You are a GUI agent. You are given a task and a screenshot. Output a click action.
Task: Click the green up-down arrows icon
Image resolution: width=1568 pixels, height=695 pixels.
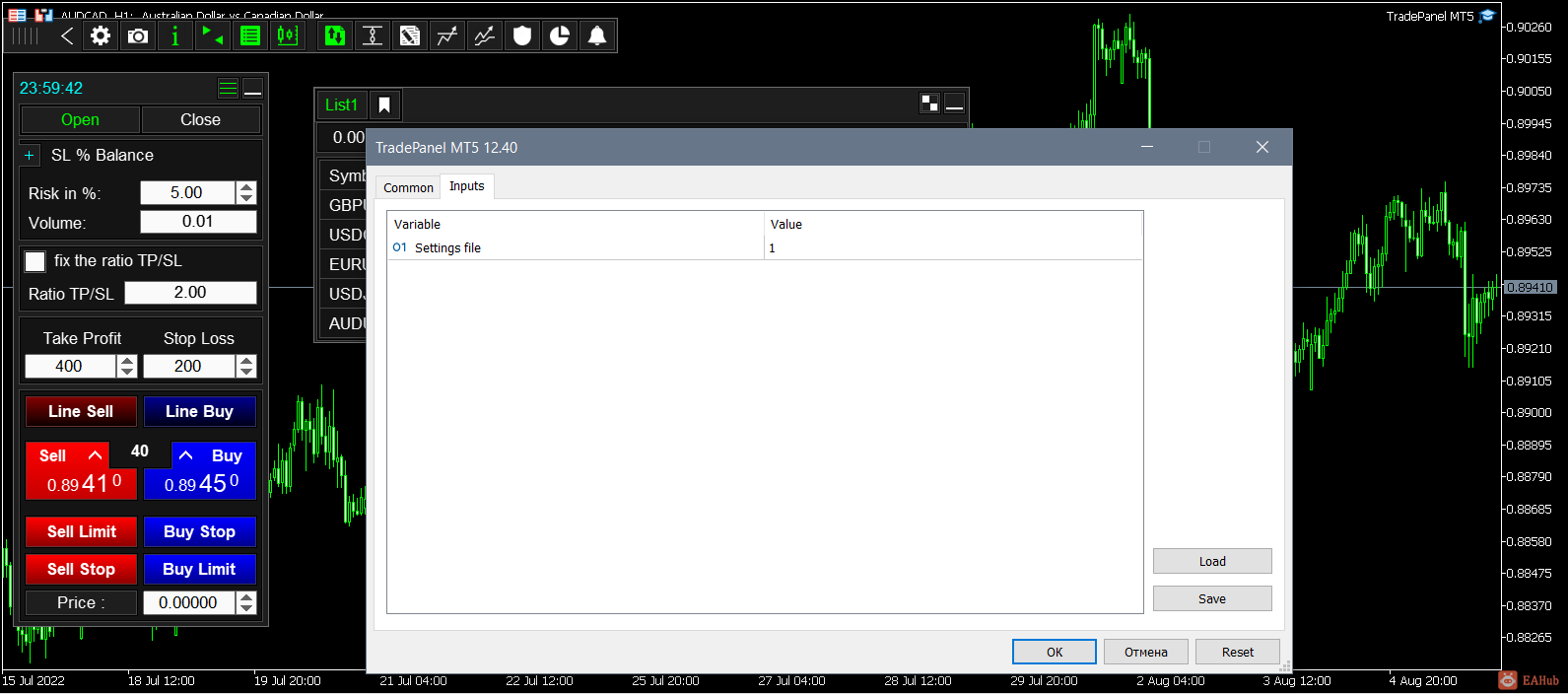click(x=335, y=36)
